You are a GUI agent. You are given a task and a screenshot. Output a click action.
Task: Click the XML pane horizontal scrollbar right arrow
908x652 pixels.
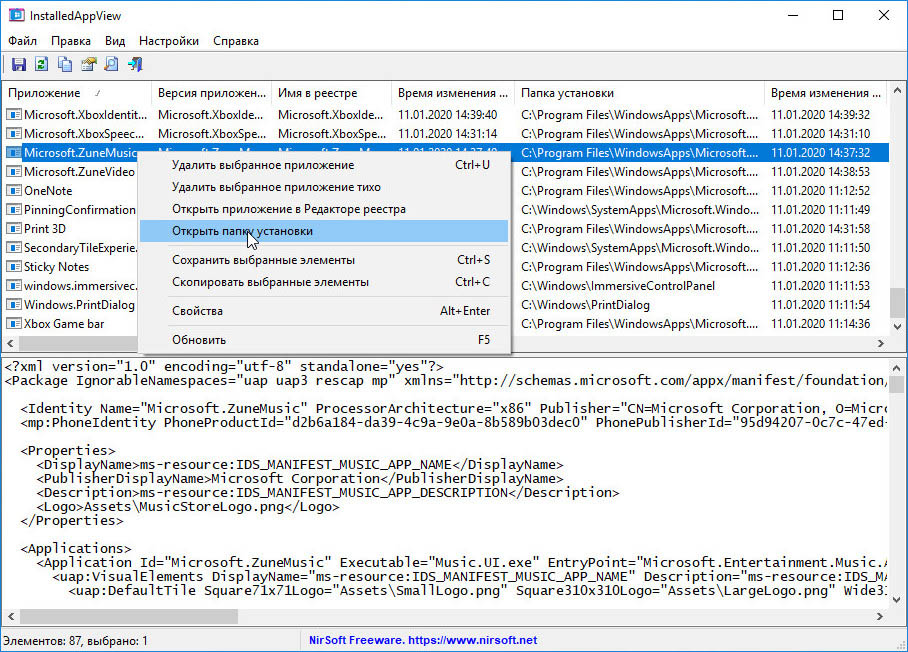[x=880, y=617]
